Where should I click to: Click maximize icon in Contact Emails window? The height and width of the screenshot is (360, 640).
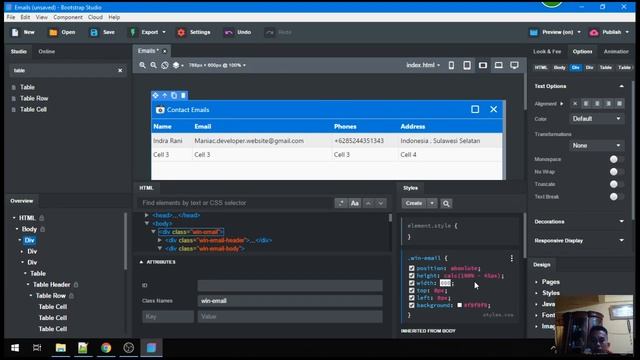tap(475, 109)
